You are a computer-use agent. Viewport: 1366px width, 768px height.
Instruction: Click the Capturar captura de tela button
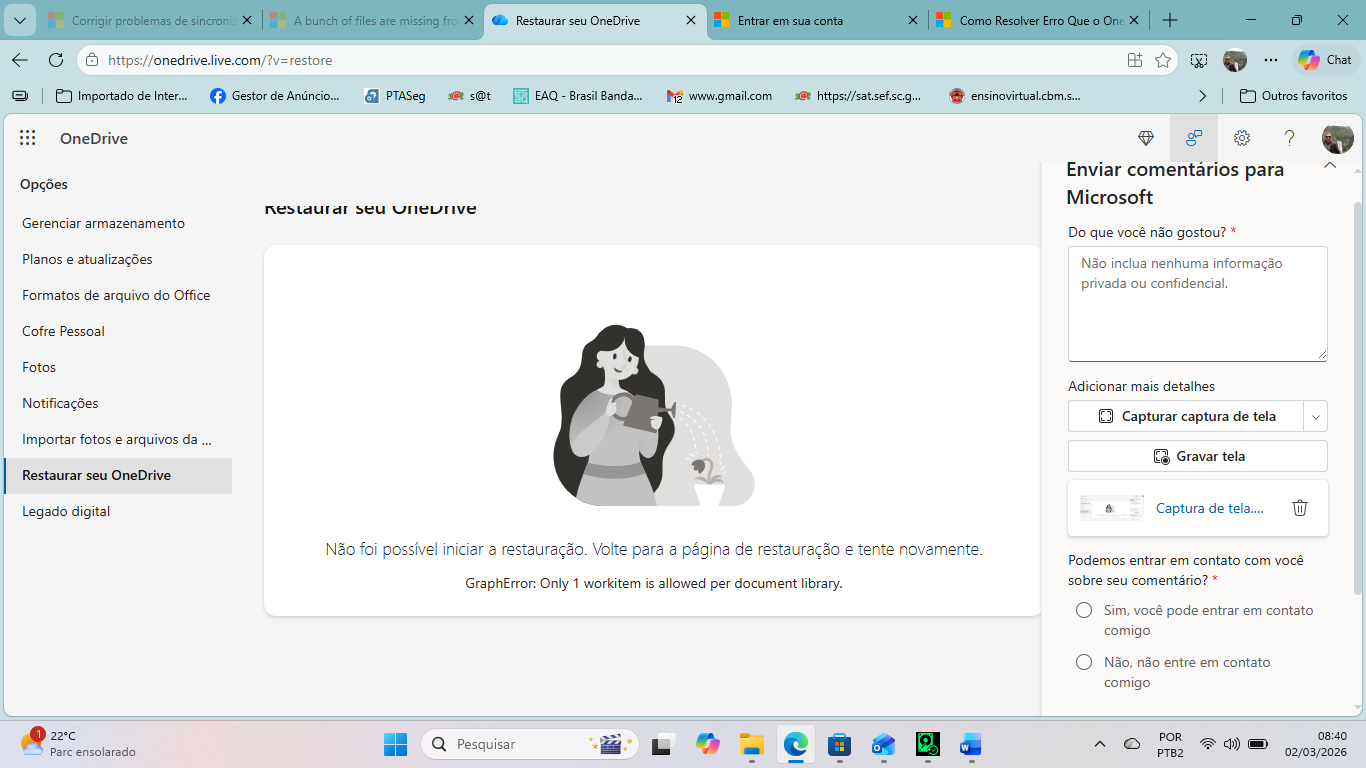pyautogui.click(x=1186, y=416)
